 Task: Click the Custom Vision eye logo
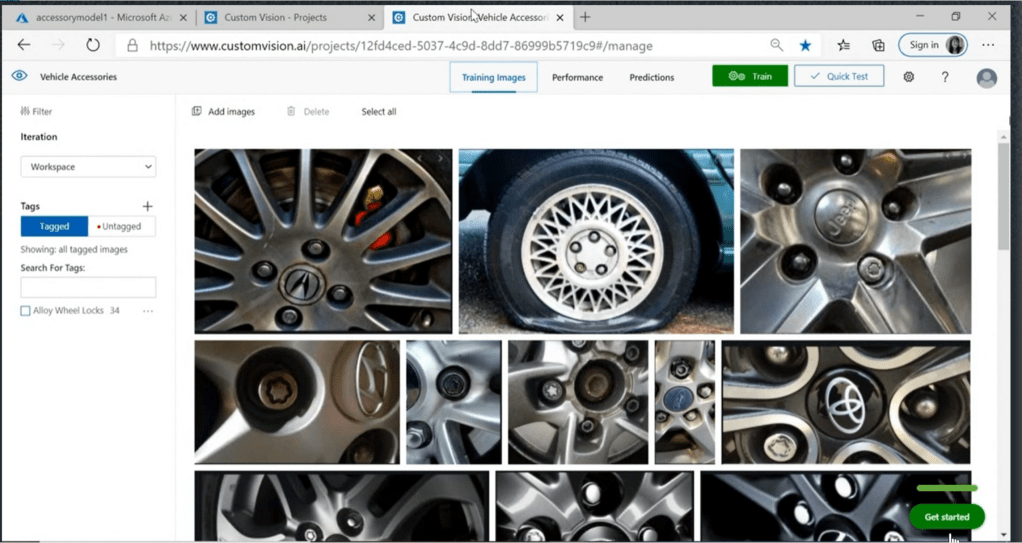pos(19,76)
